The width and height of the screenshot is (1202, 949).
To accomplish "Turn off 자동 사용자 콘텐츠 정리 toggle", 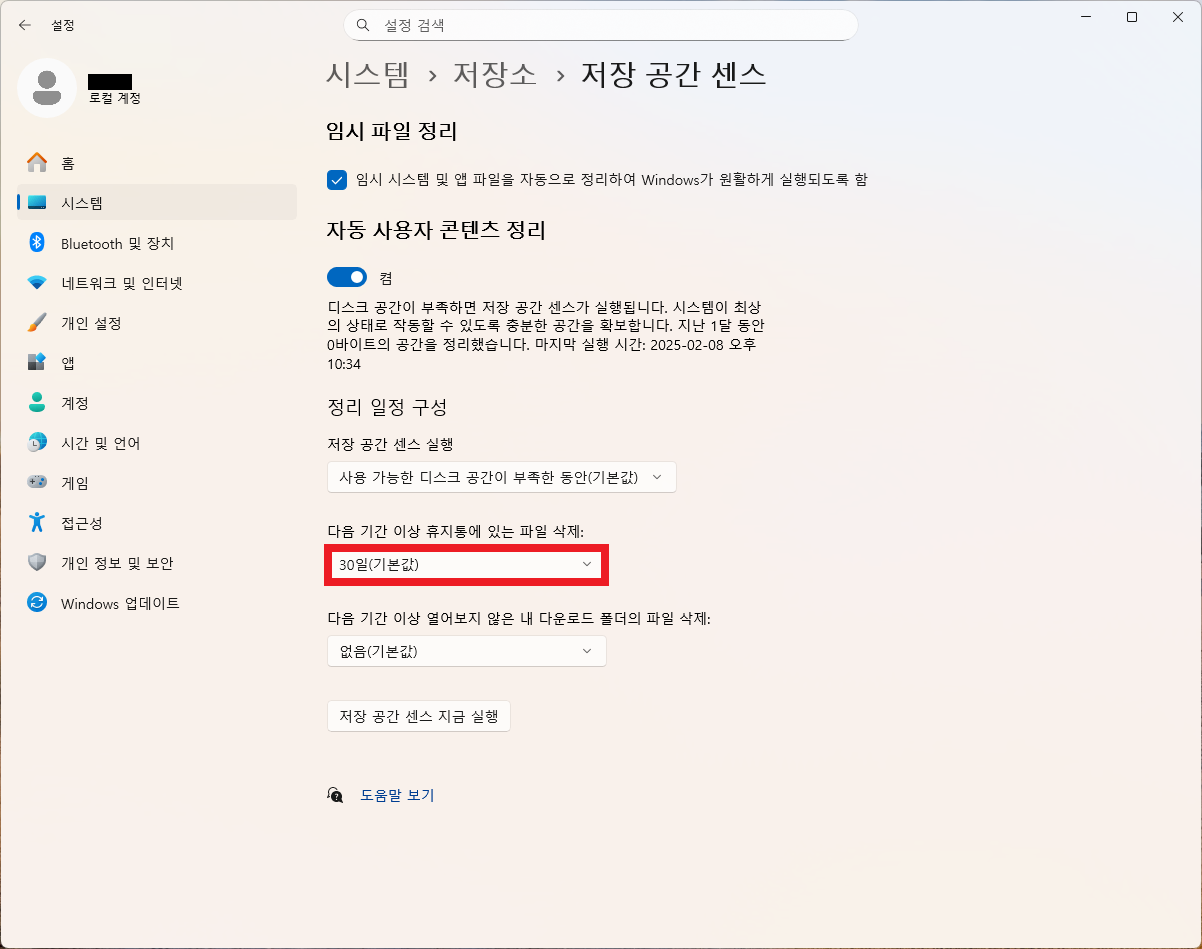I will pos(347,277).
